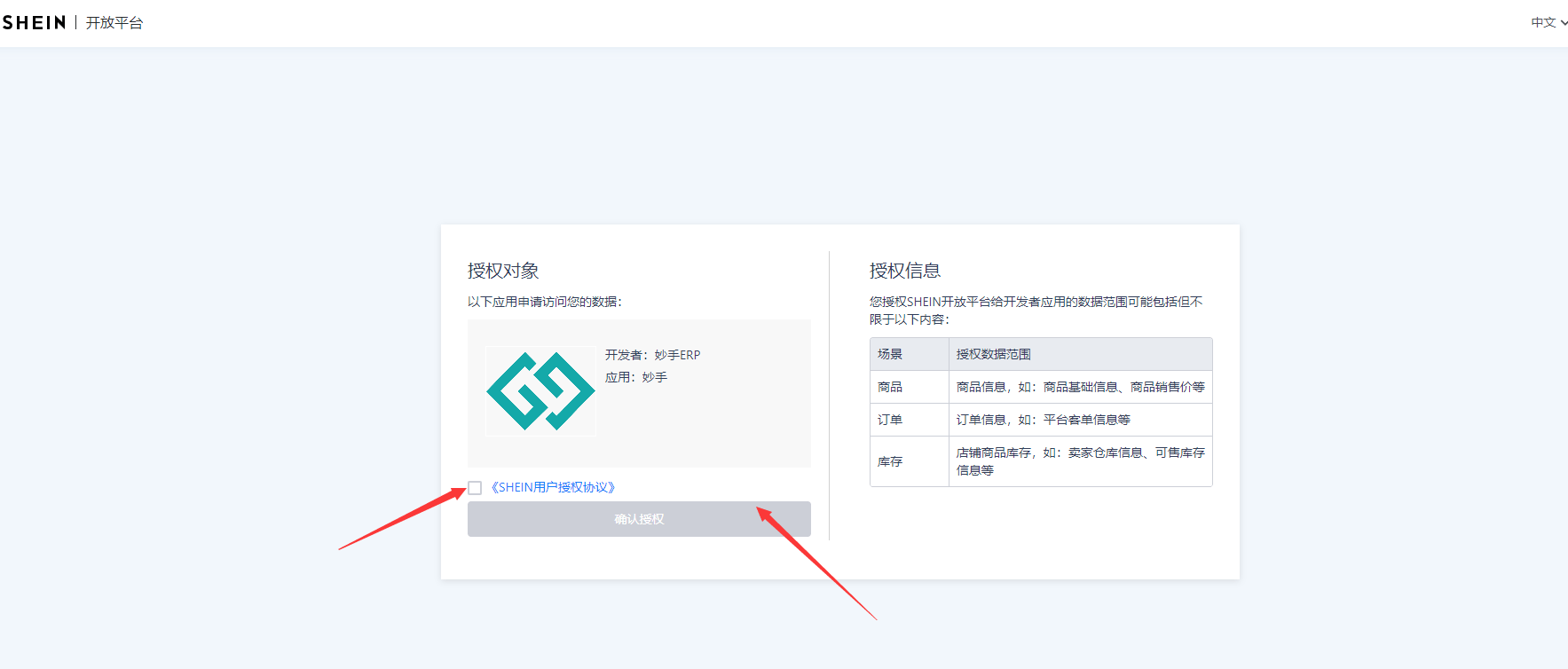Click the 订单信息 data scope cell
This screenshot has width=1568, height=669.
tap(1081, 420)
